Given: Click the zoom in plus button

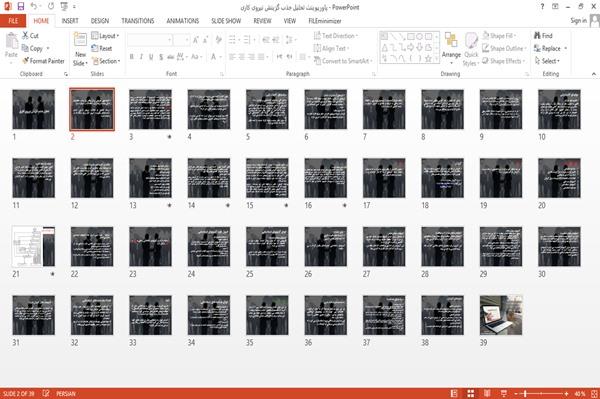Looking at the screenshot, I should [x=566, y=394].
